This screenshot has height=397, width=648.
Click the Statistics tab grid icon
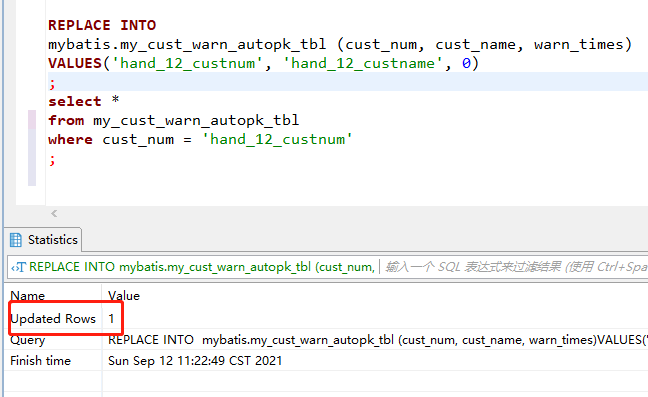[x=16, y=240]
